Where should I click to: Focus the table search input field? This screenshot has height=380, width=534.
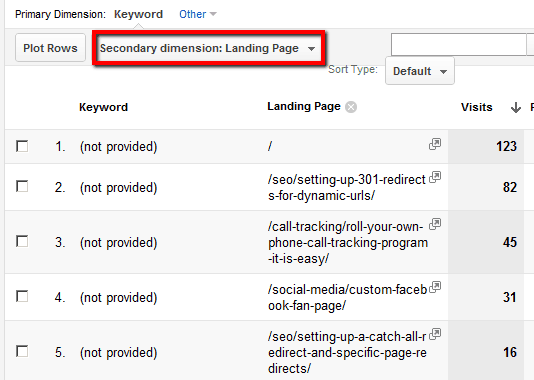pos(459,44)
